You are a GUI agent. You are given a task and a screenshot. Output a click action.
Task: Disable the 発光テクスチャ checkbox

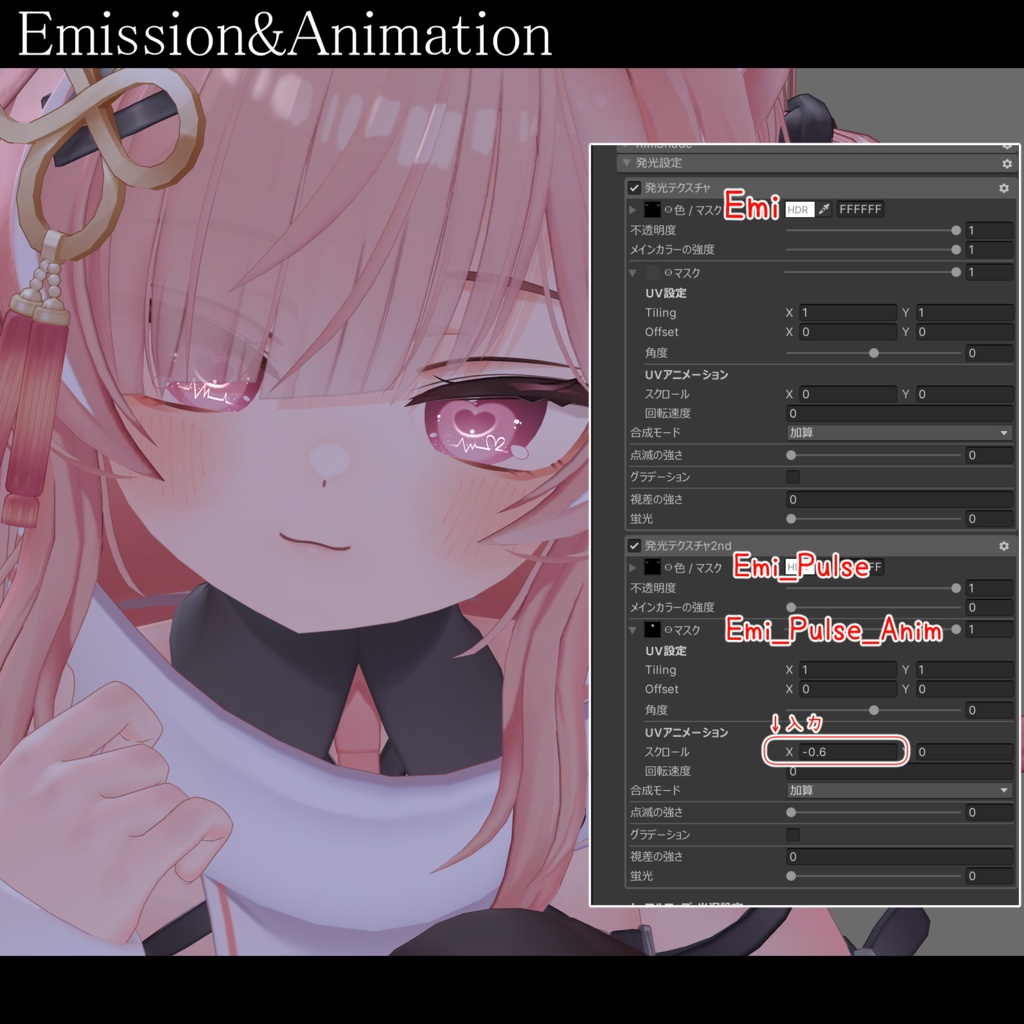pyautogui.click(x=634, y=188)
